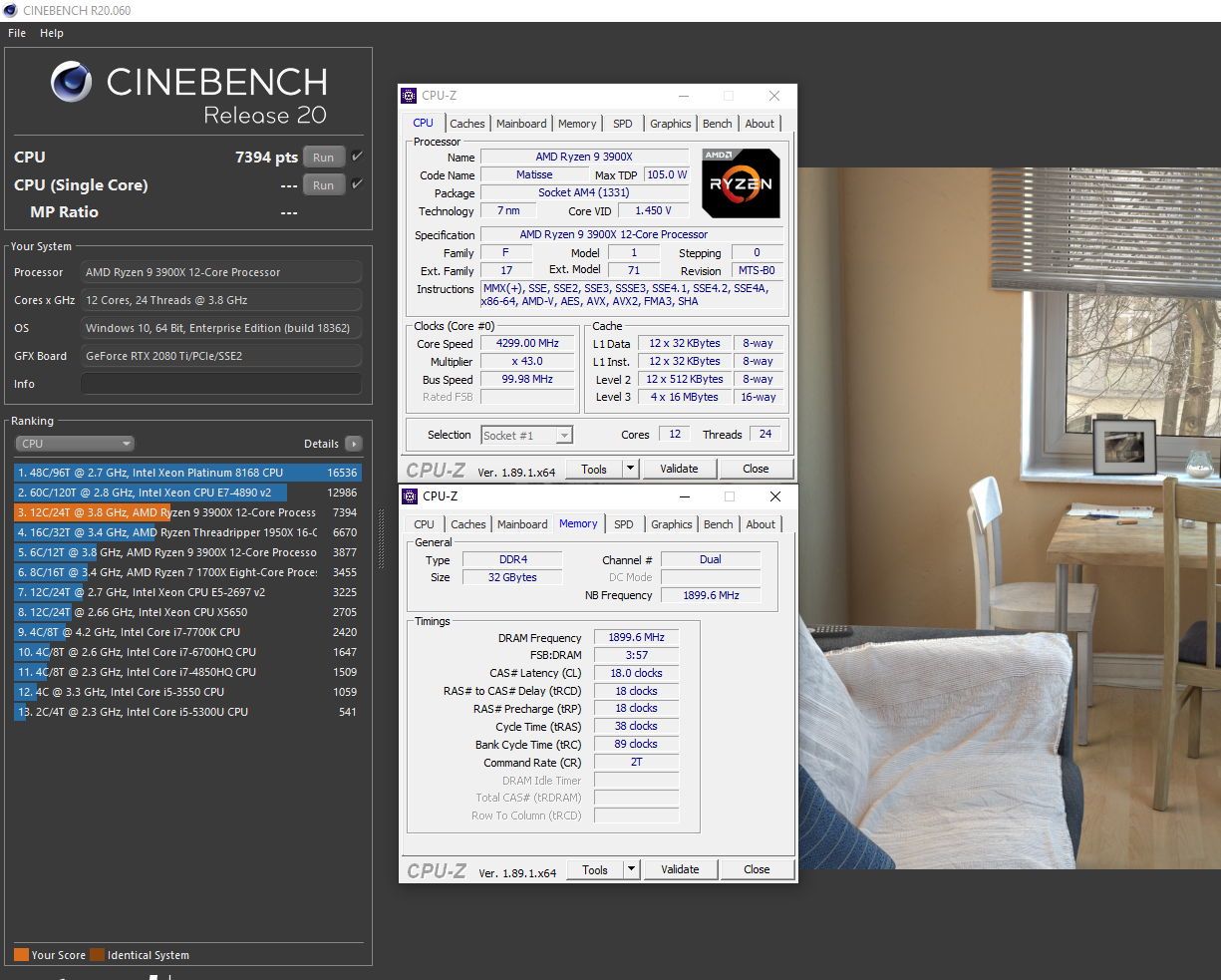Image resolution: width=1221 pixels, height=980 pixels.
Task: Click Tools button in Memory CPU-Z window
Action: [596, 869]
